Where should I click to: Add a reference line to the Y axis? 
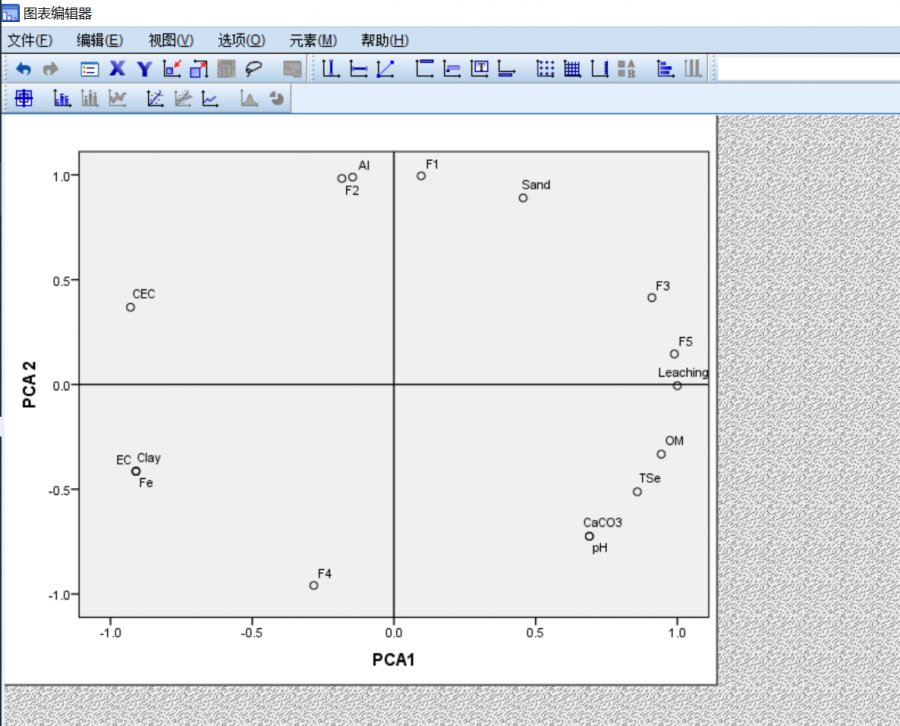pos(358,69)
